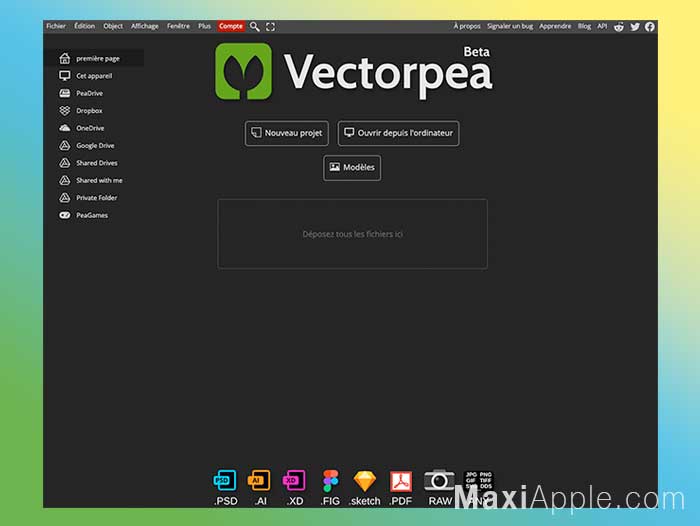Select Shared Drives label
Screen dimensions: 700x526
pos(96,163)
